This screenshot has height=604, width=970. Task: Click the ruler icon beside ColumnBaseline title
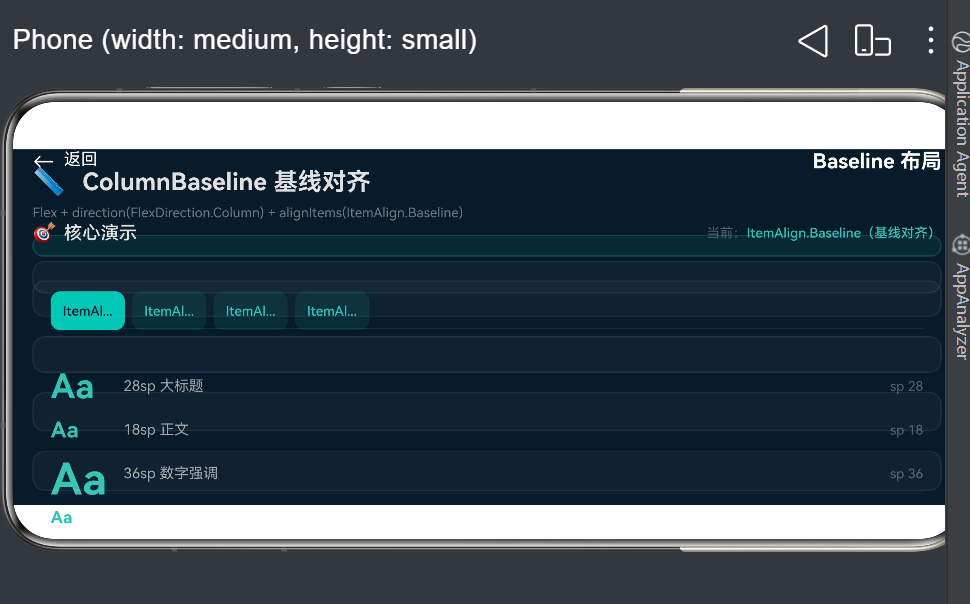[49, 183]
